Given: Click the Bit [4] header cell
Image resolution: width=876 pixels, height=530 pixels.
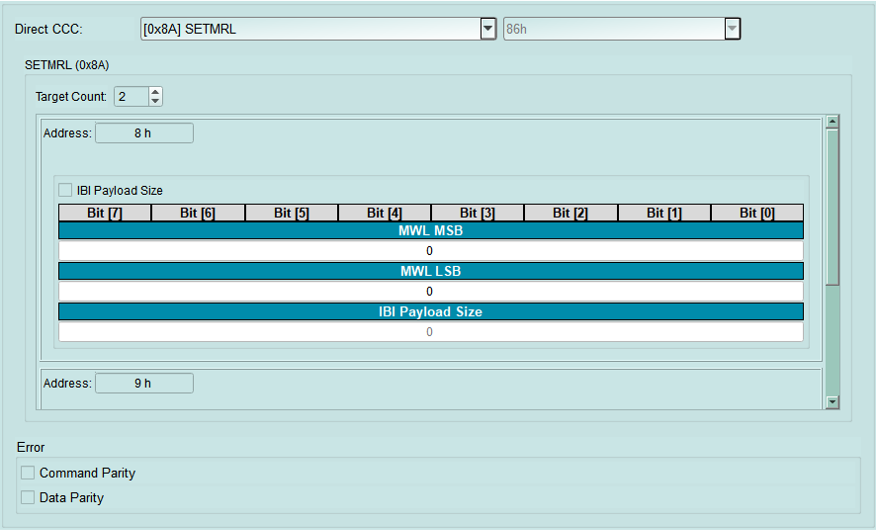Looking at the screenshot, I should (384, 213).
